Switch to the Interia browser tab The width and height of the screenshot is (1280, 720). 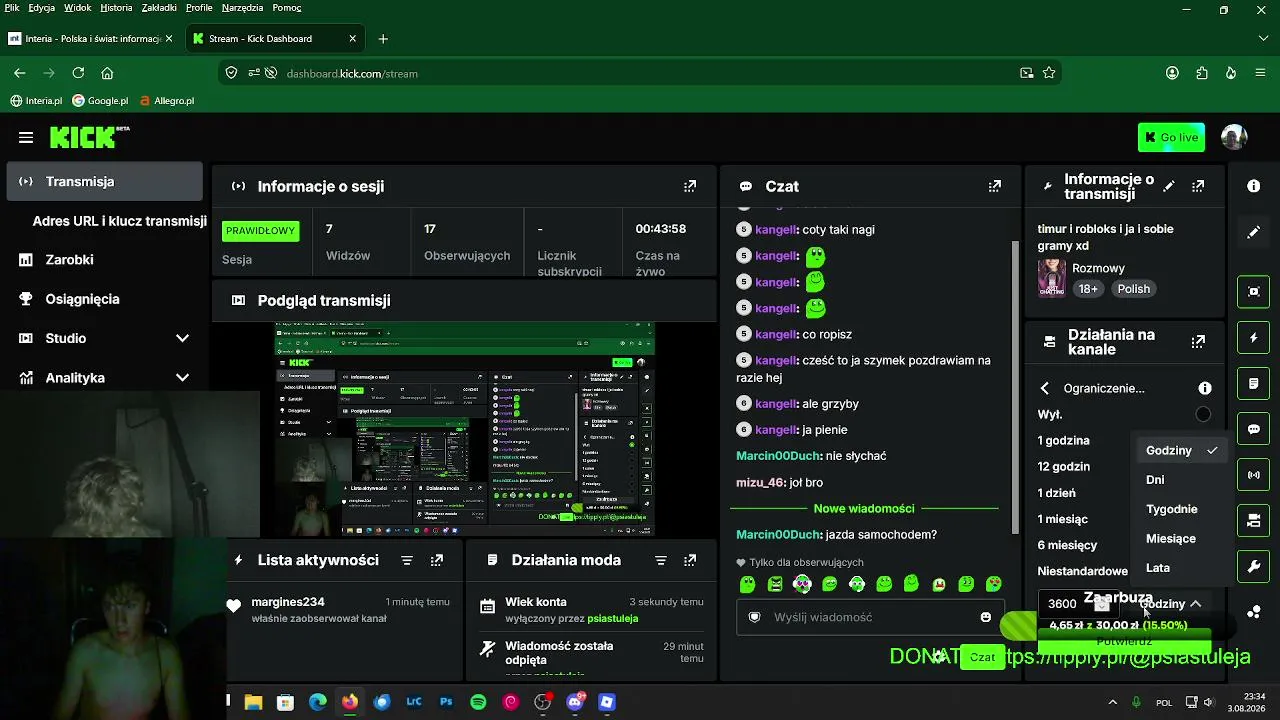pyautogui.click(x=91, y=39)
